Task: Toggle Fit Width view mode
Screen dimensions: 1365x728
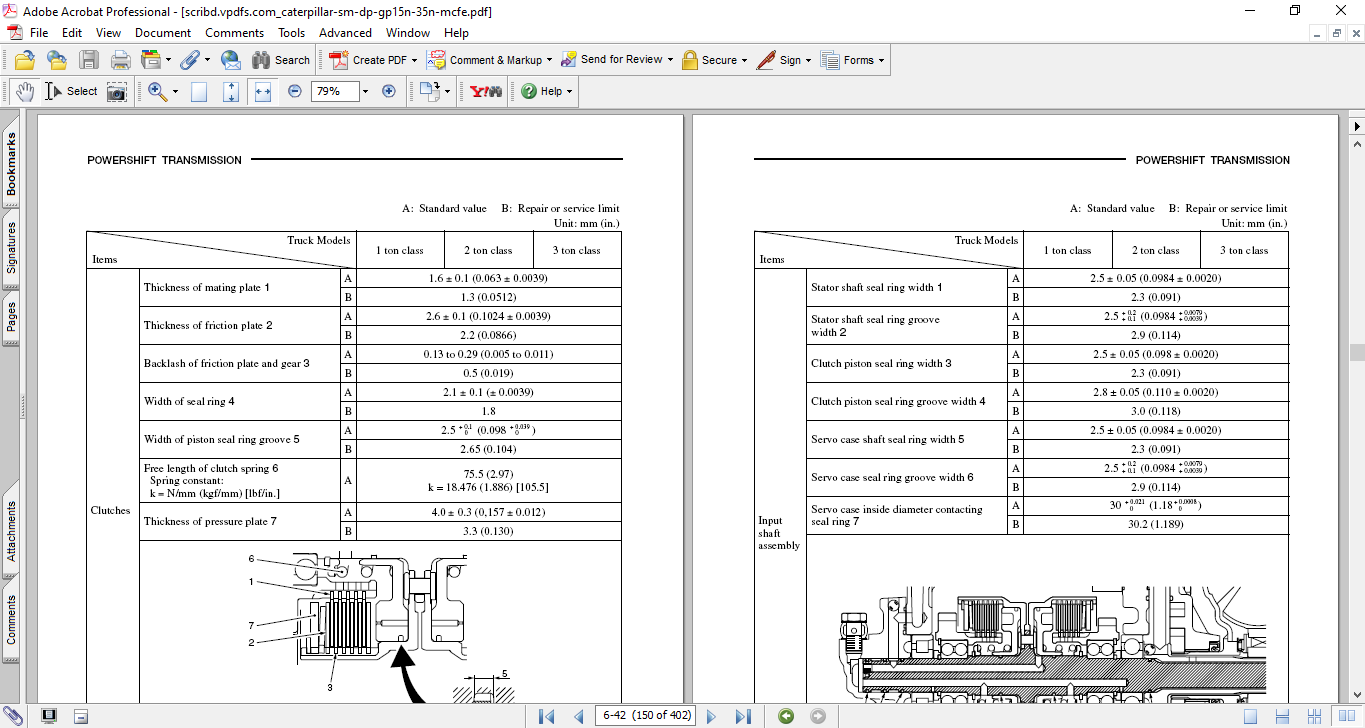Action: point(263,91)
